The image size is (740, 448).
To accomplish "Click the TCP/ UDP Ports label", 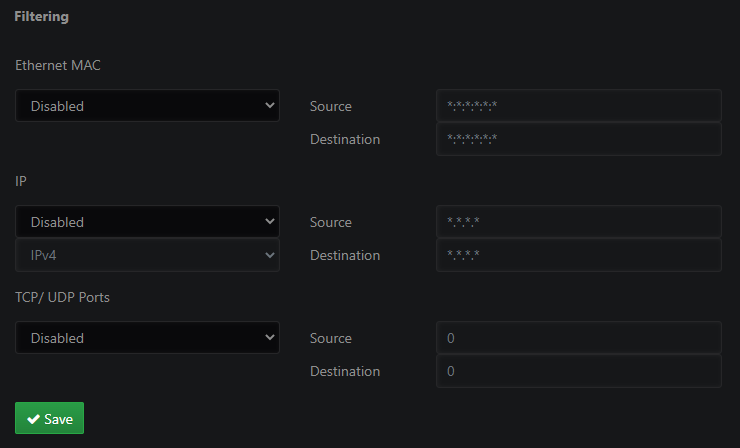I will pos(70,297).
